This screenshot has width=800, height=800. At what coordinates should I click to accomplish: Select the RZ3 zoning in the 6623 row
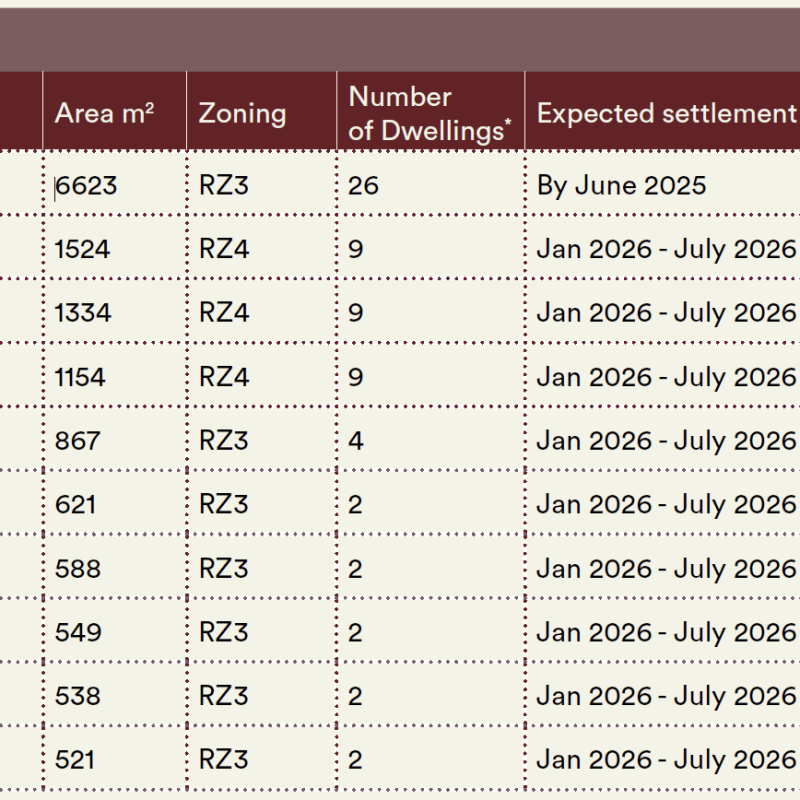[x=223, y=185]
